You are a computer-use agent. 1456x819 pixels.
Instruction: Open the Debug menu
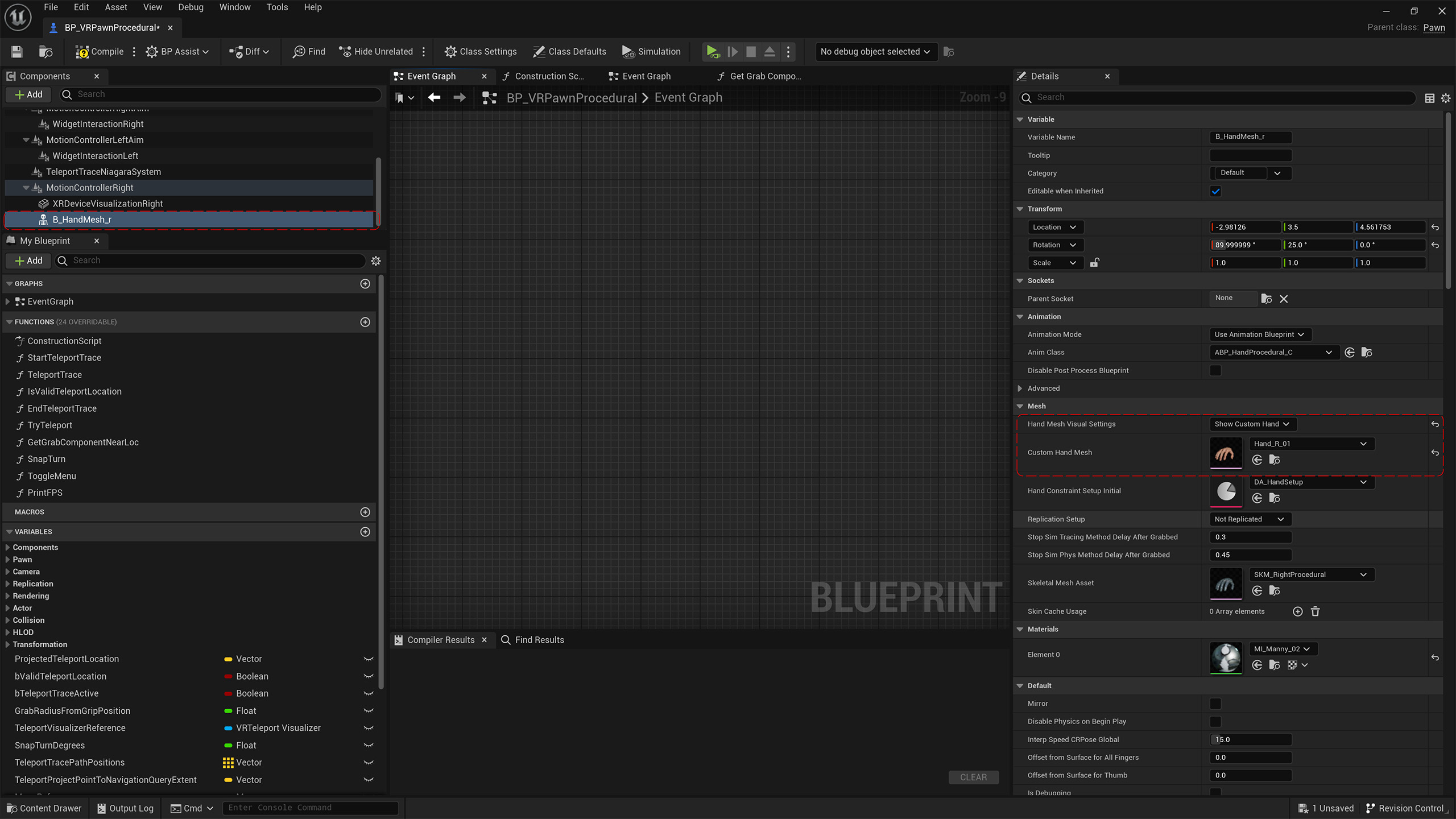[191, 7]
